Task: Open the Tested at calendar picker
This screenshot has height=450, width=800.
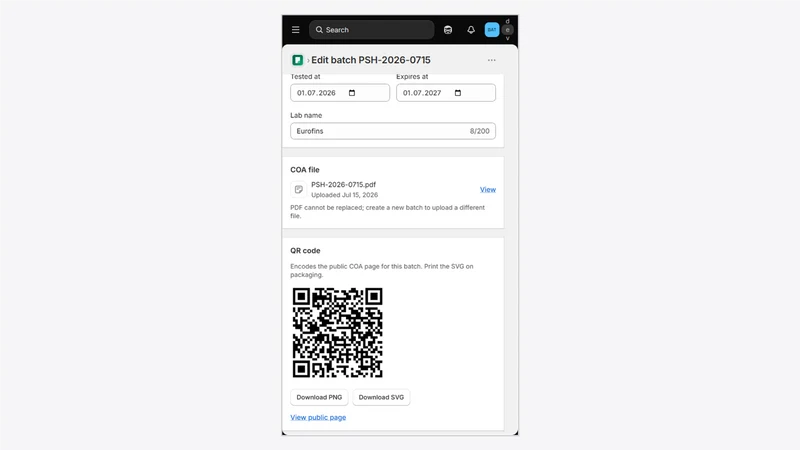Action: 352,93
